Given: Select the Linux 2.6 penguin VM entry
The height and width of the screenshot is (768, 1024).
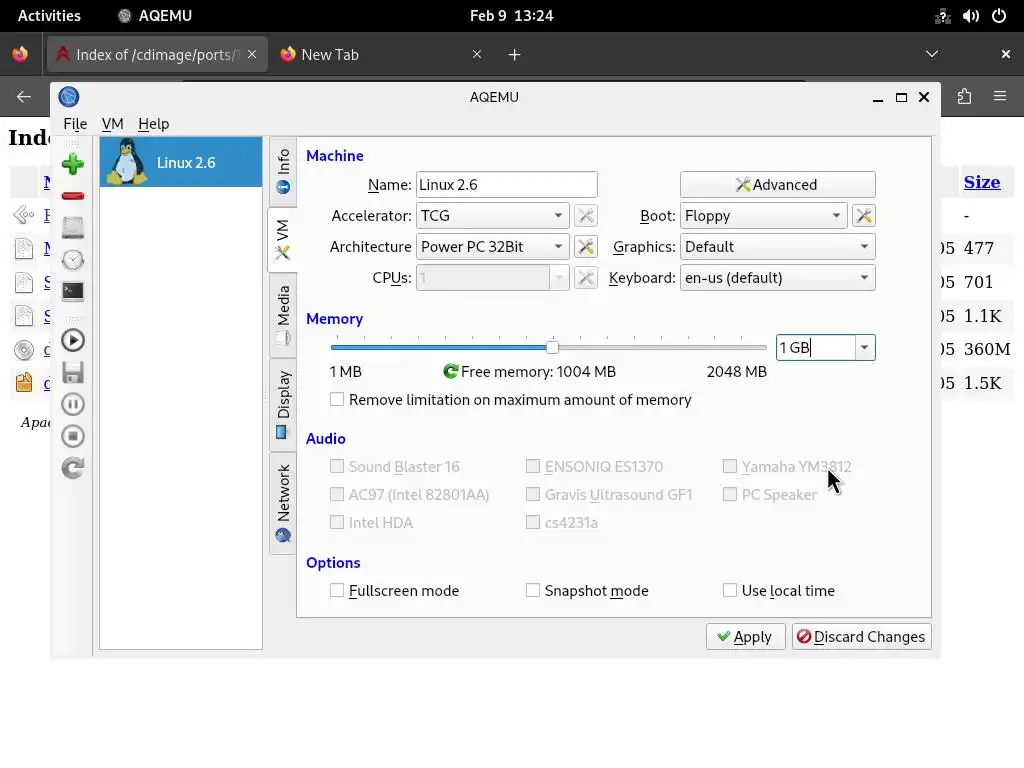Looking at the screenshot, I should pyautogui.click(x=181, y=162).
